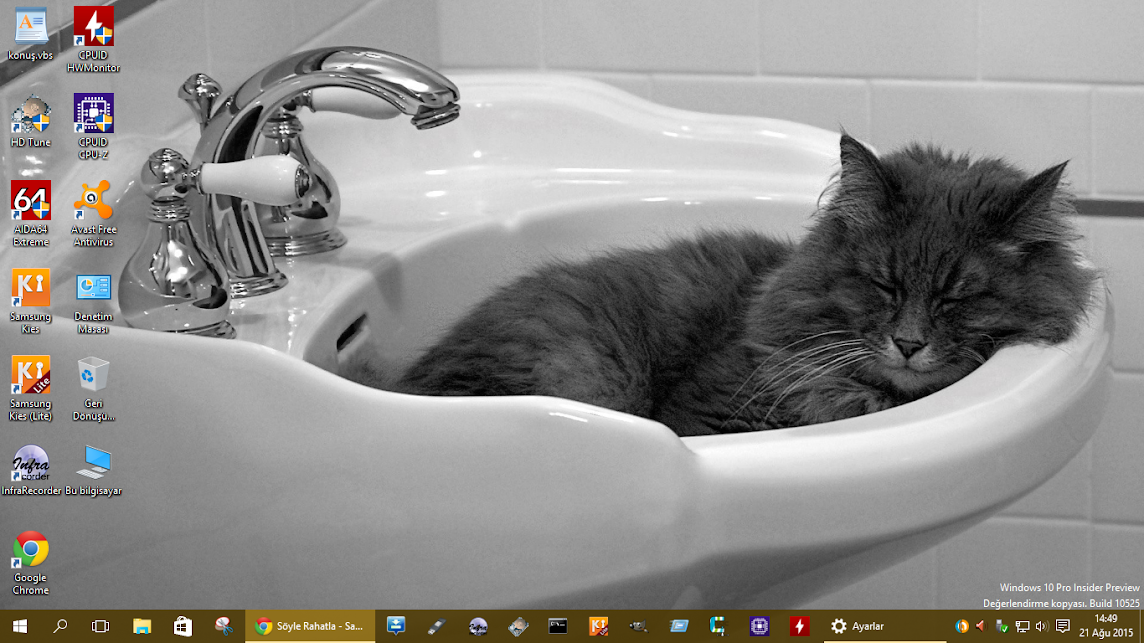Open the HWMonitor lightning taskbar icon
Image resolution: width=1144 pixels, height=643 pixels.
800,626
